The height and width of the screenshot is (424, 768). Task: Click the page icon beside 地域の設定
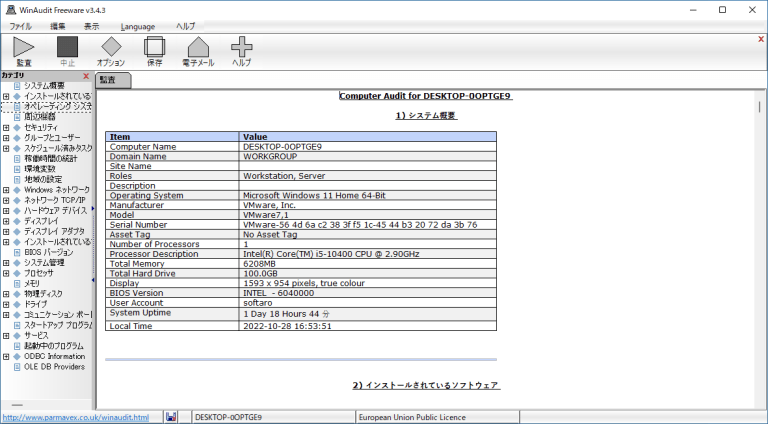[x=17, y=179]
